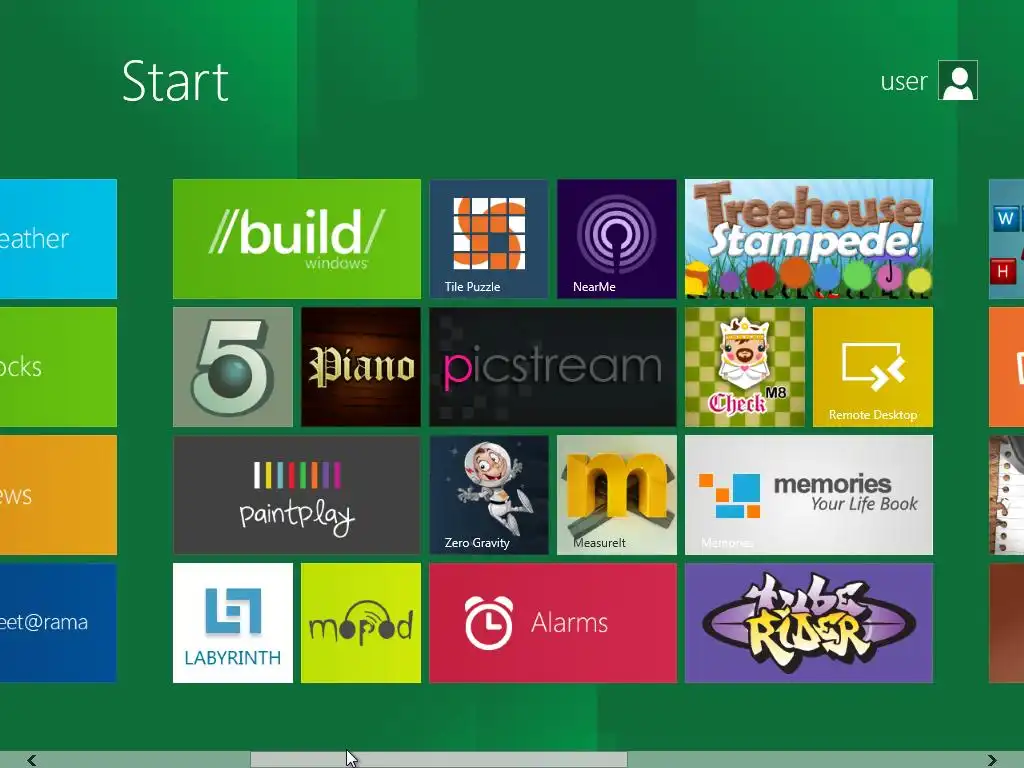Click the scrollbar left arrow
Screen dimensions: 1024x768
(31, 760)
